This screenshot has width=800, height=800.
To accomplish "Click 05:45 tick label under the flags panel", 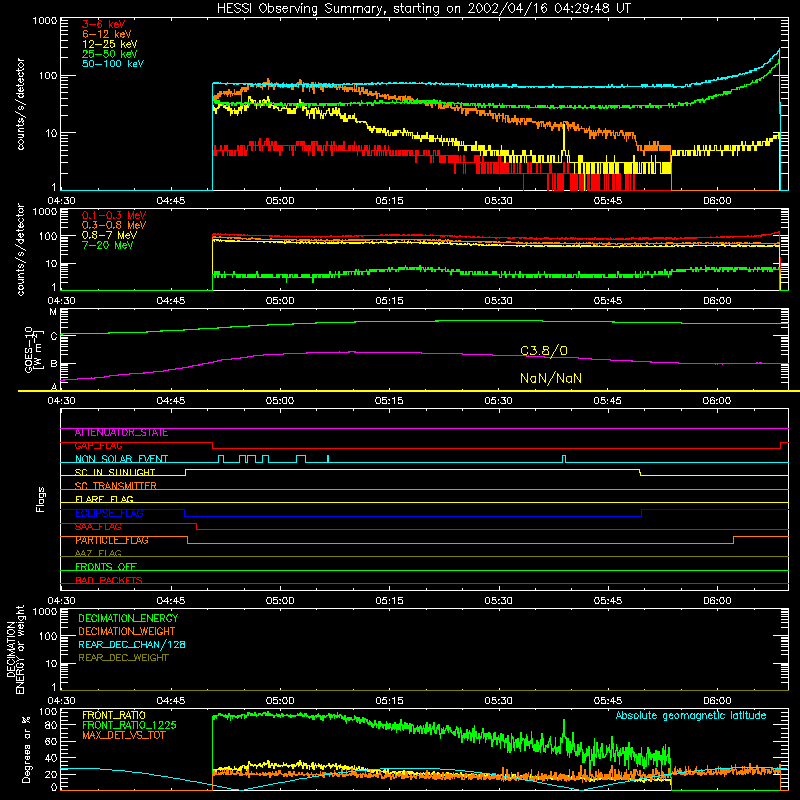I will click(x=608, y=601).
